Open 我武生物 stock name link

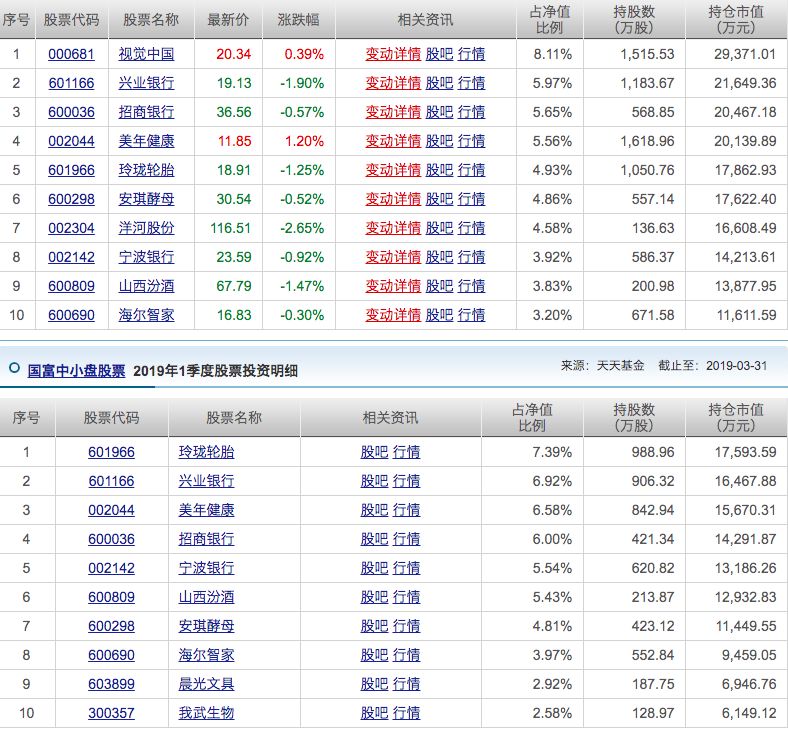(206, 713)
